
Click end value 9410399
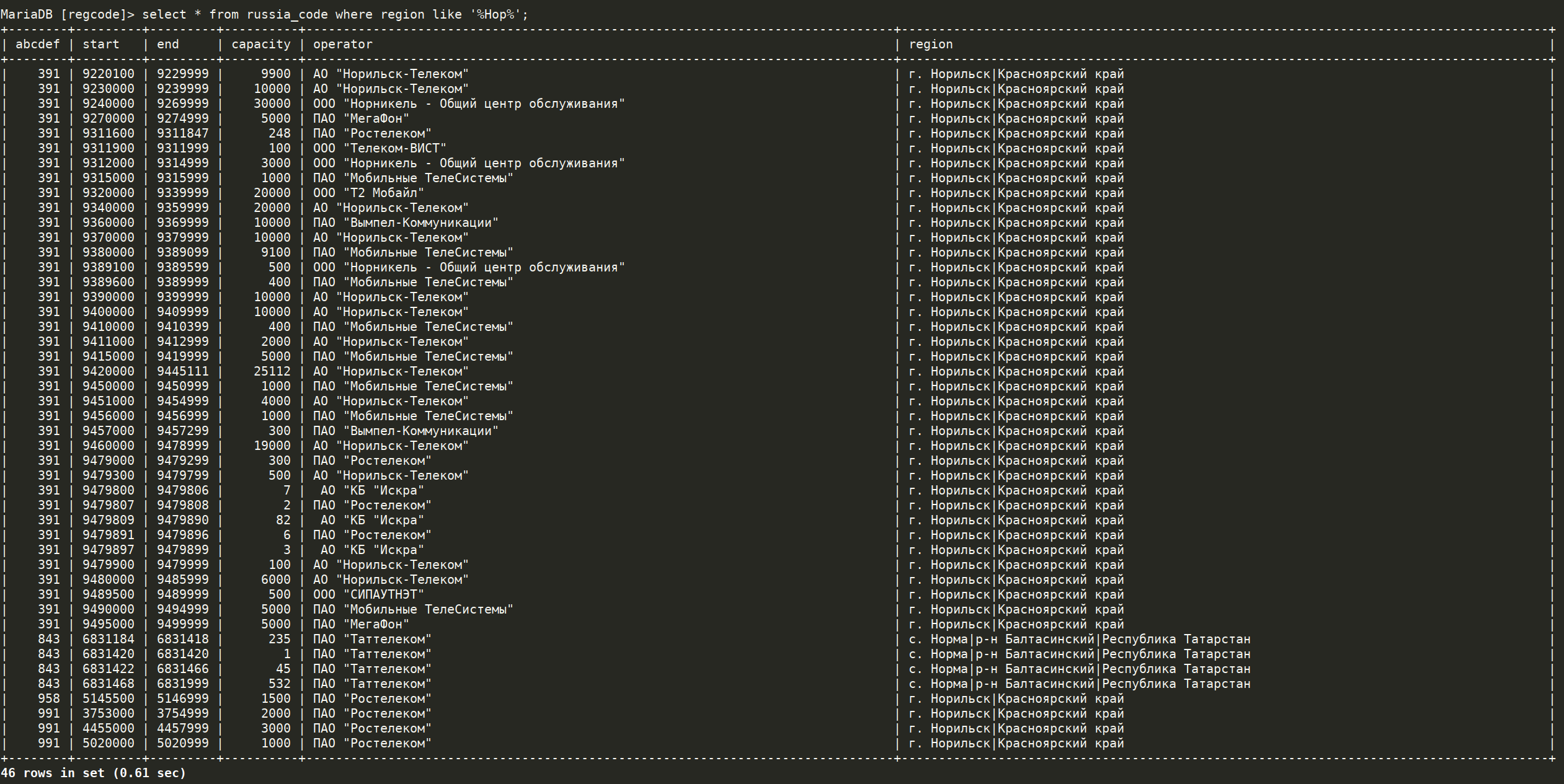click(x=183, y=327)
